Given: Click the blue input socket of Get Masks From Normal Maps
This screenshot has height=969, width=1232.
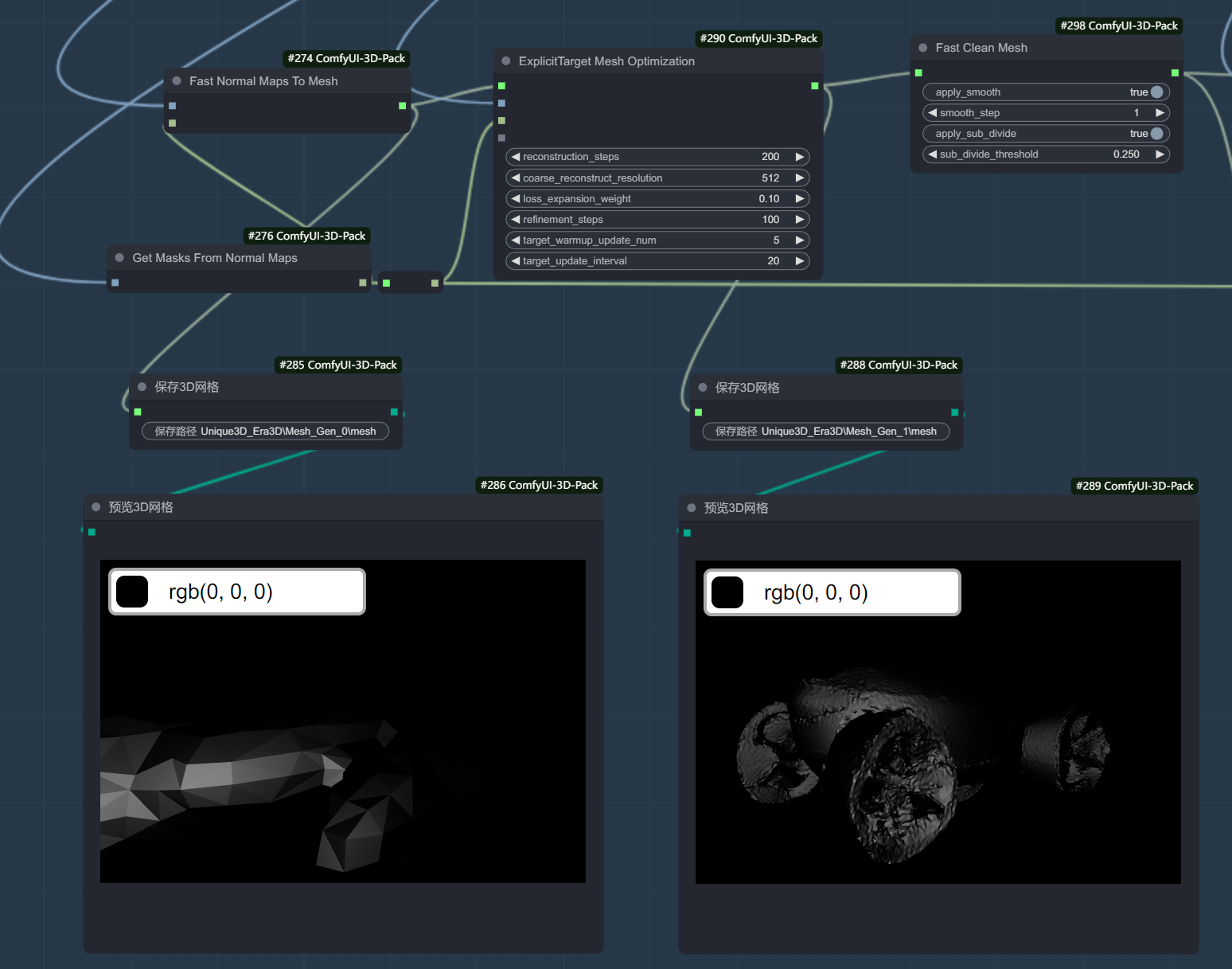Looking at the screenshot, I should [115, 283].
